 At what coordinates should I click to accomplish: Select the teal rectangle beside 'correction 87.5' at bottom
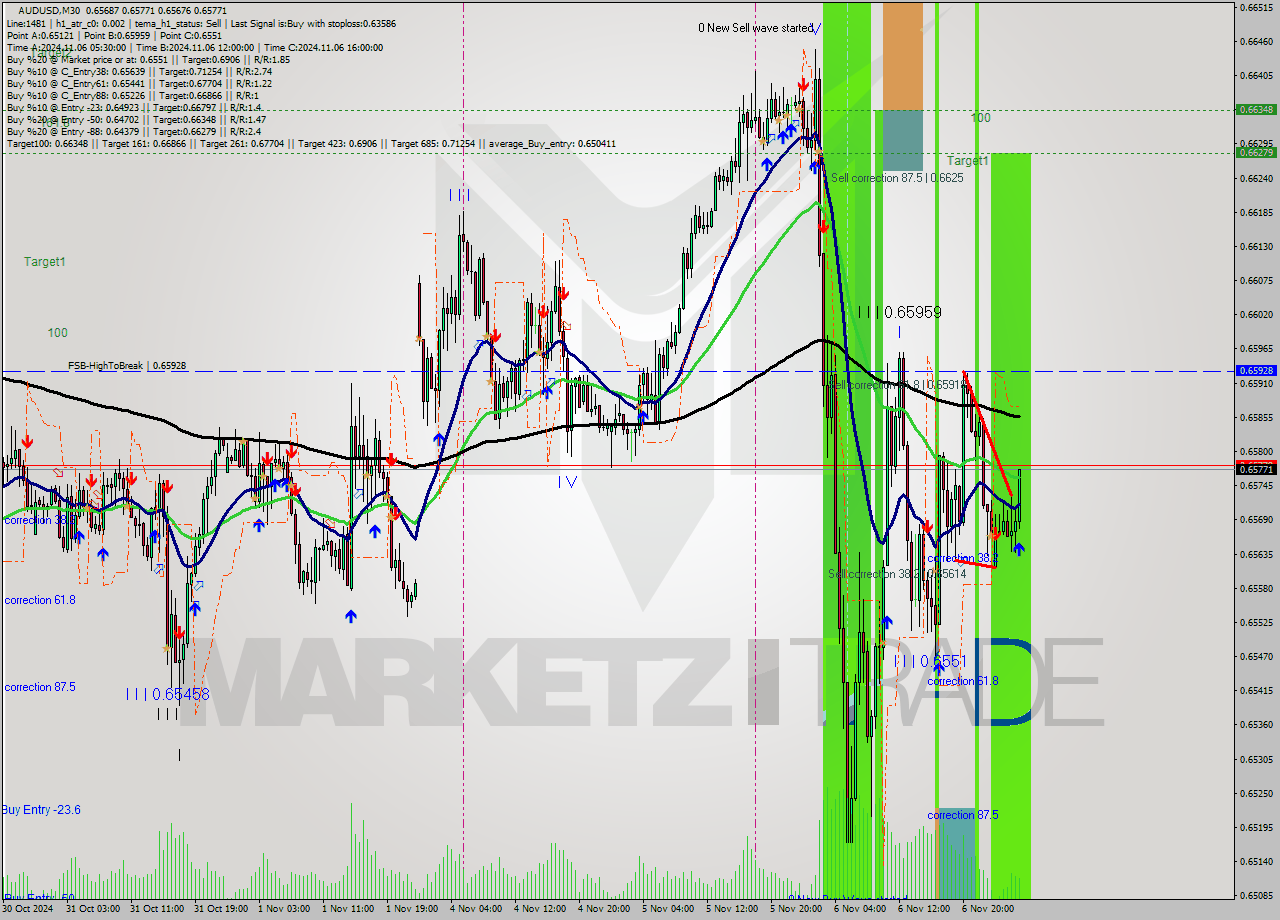(957, 852)
